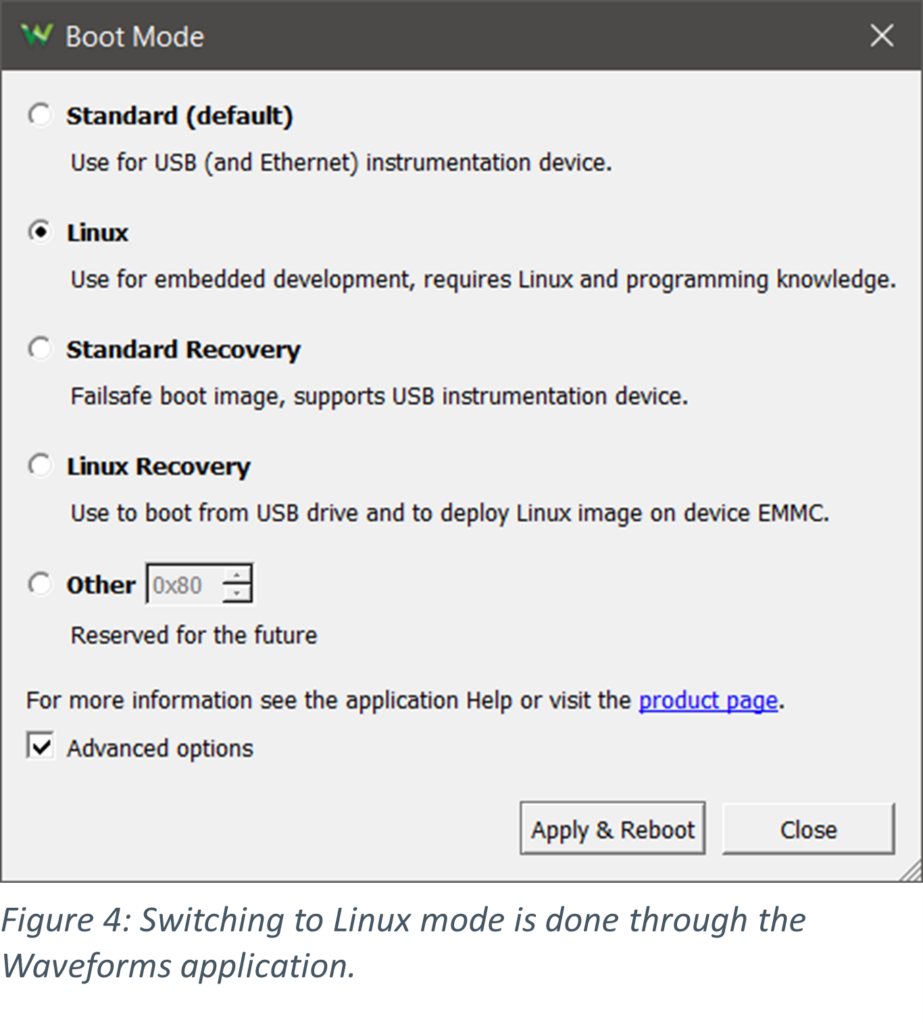Select the Other boot mode option

(39, 583)
